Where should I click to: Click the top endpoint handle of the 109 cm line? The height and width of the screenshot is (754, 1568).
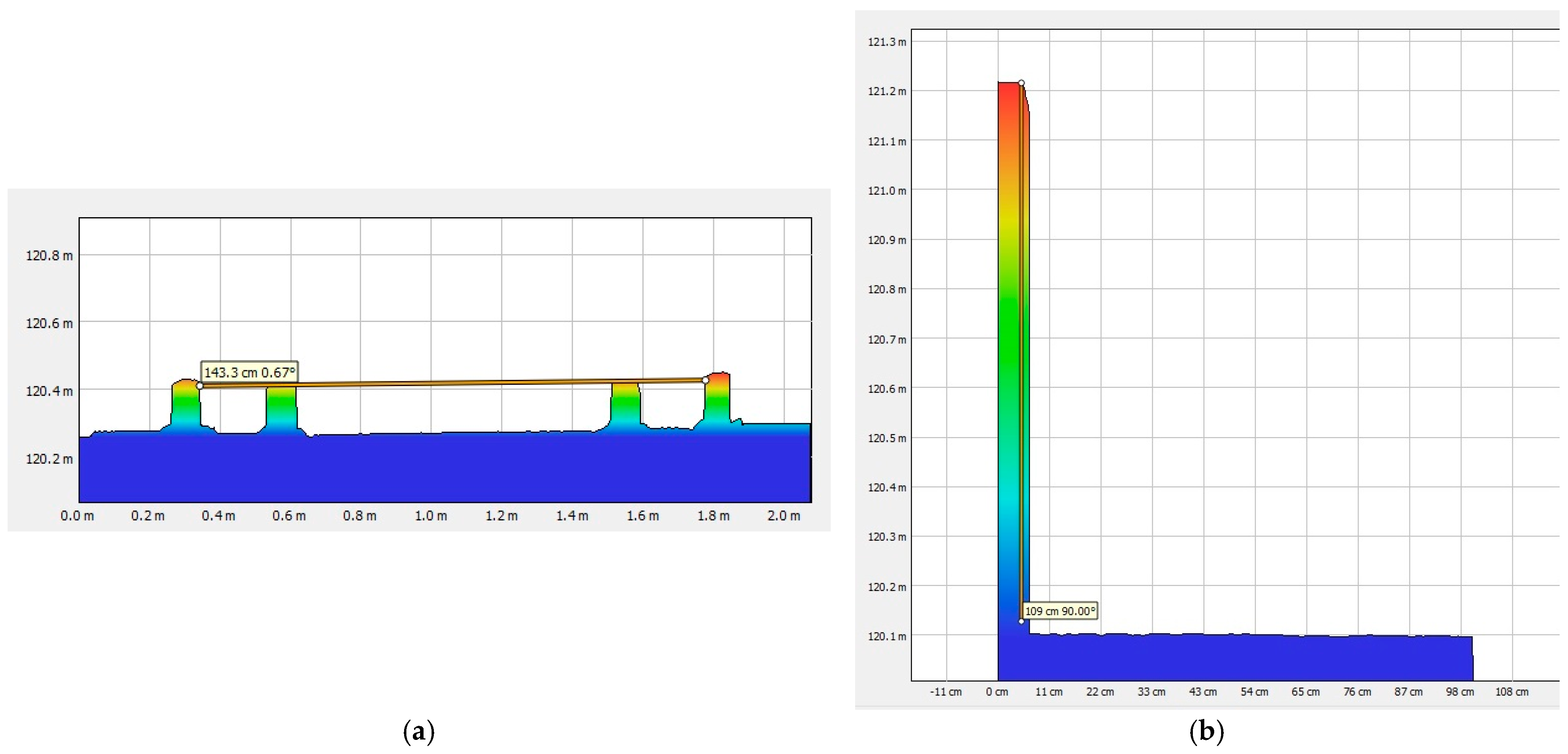[1021, 83]
